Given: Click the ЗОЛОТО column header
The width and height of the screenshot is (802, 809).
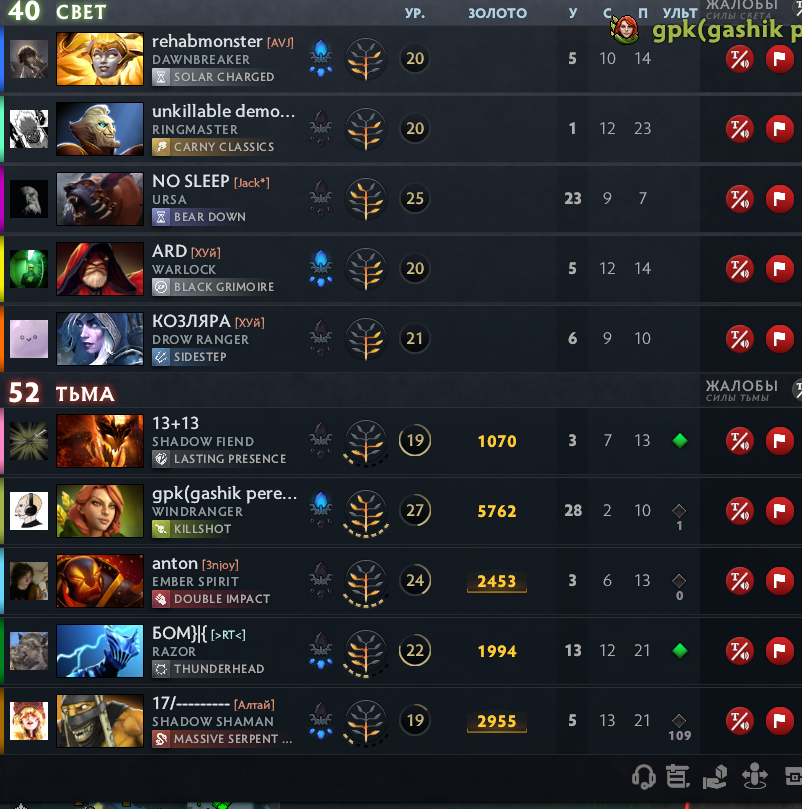Looking at the screenshot, I should click(x=497, y=13).
